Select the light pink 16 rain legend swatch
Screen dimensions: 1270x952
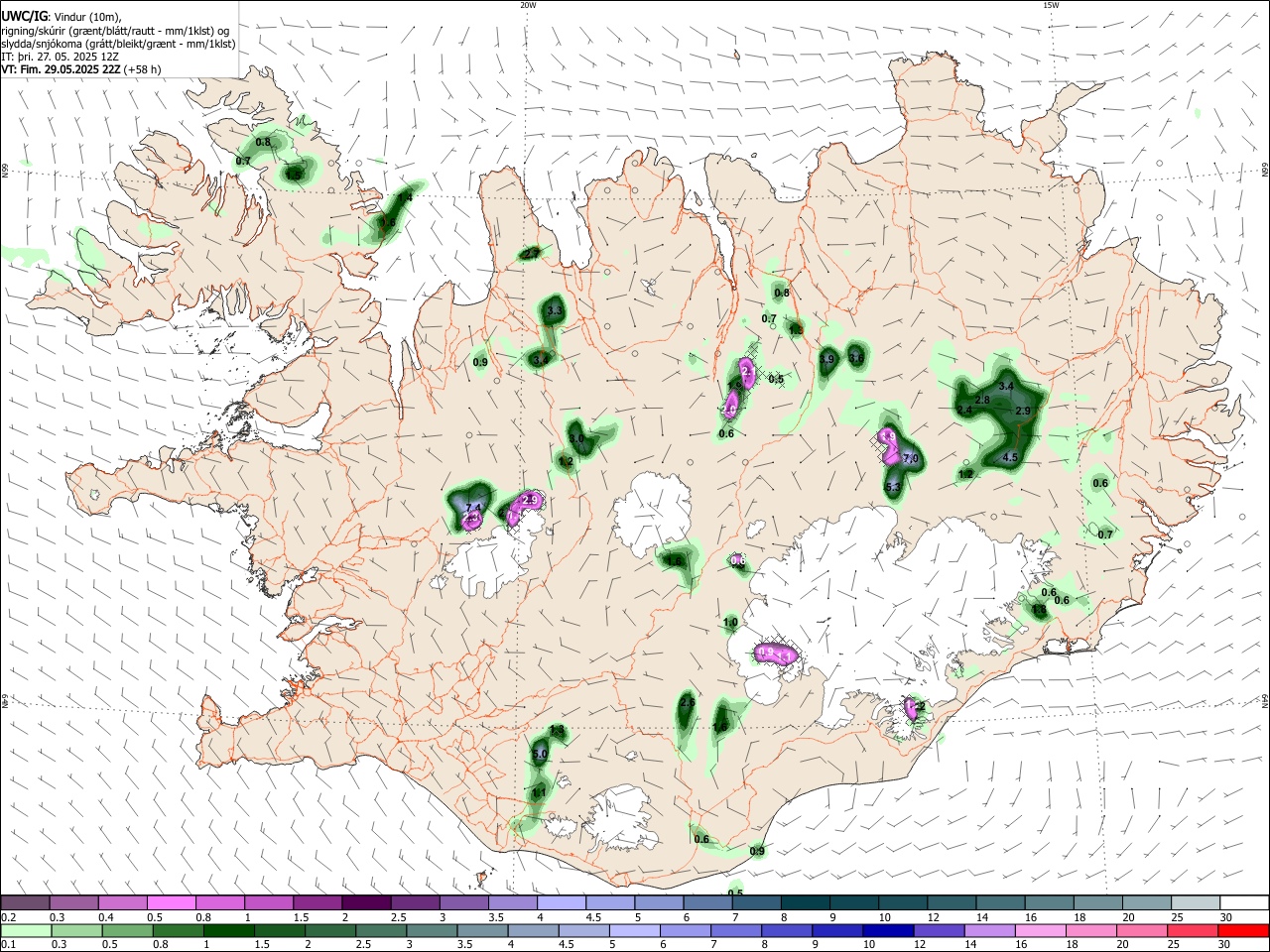[x=1039, y=931]
